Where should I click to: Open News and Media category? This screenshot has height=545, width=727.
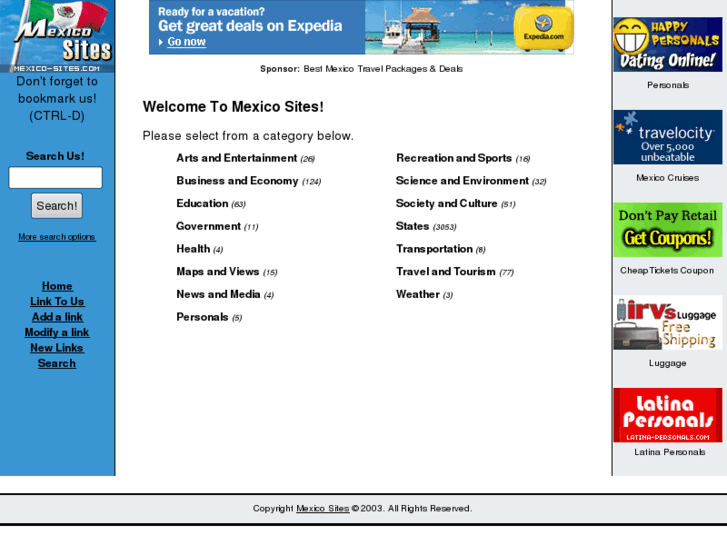(218, 295)
